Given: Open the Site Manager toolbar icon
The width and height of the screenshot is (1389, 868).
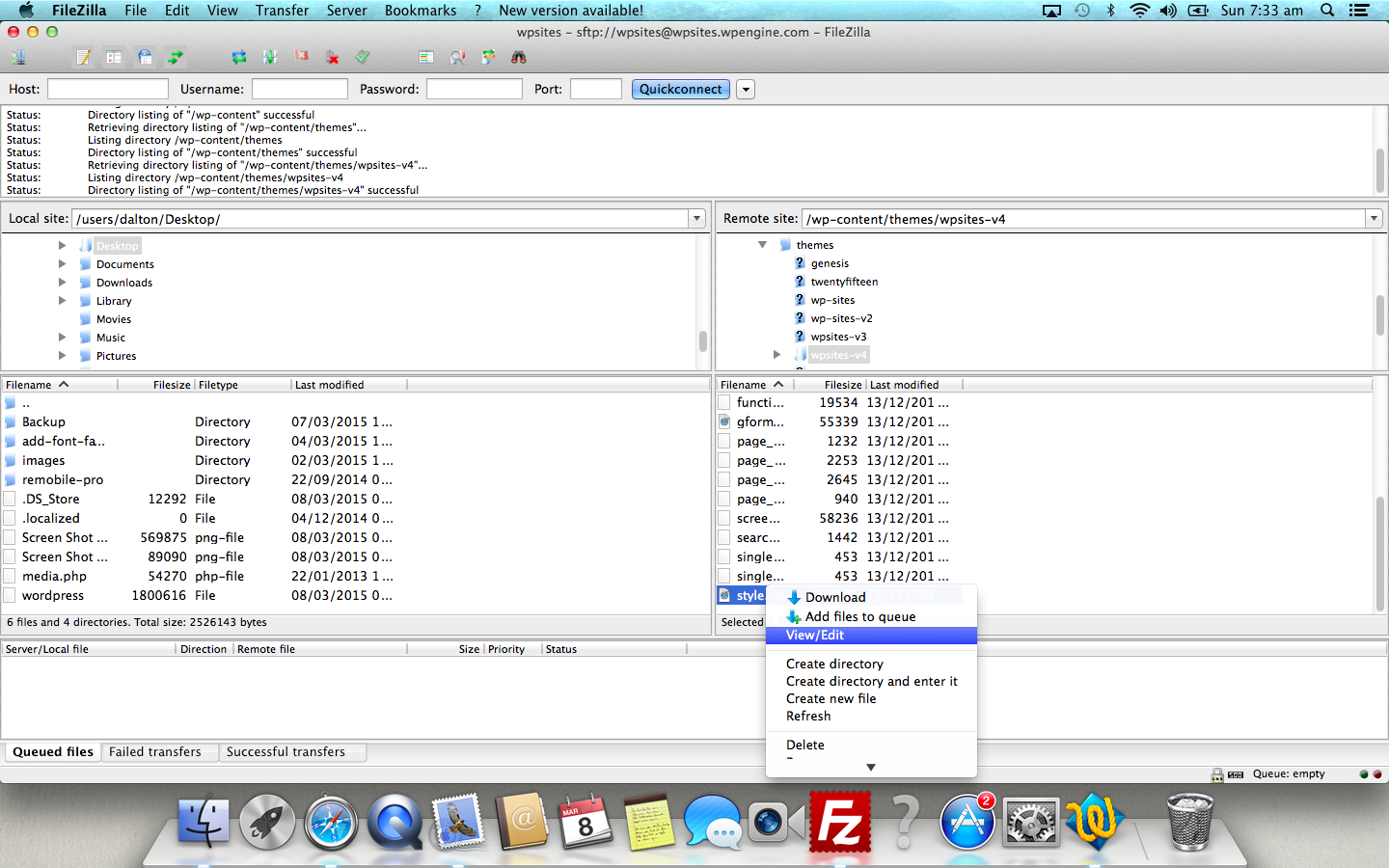Looking at the screenshot, I should (x=17, y=58).
